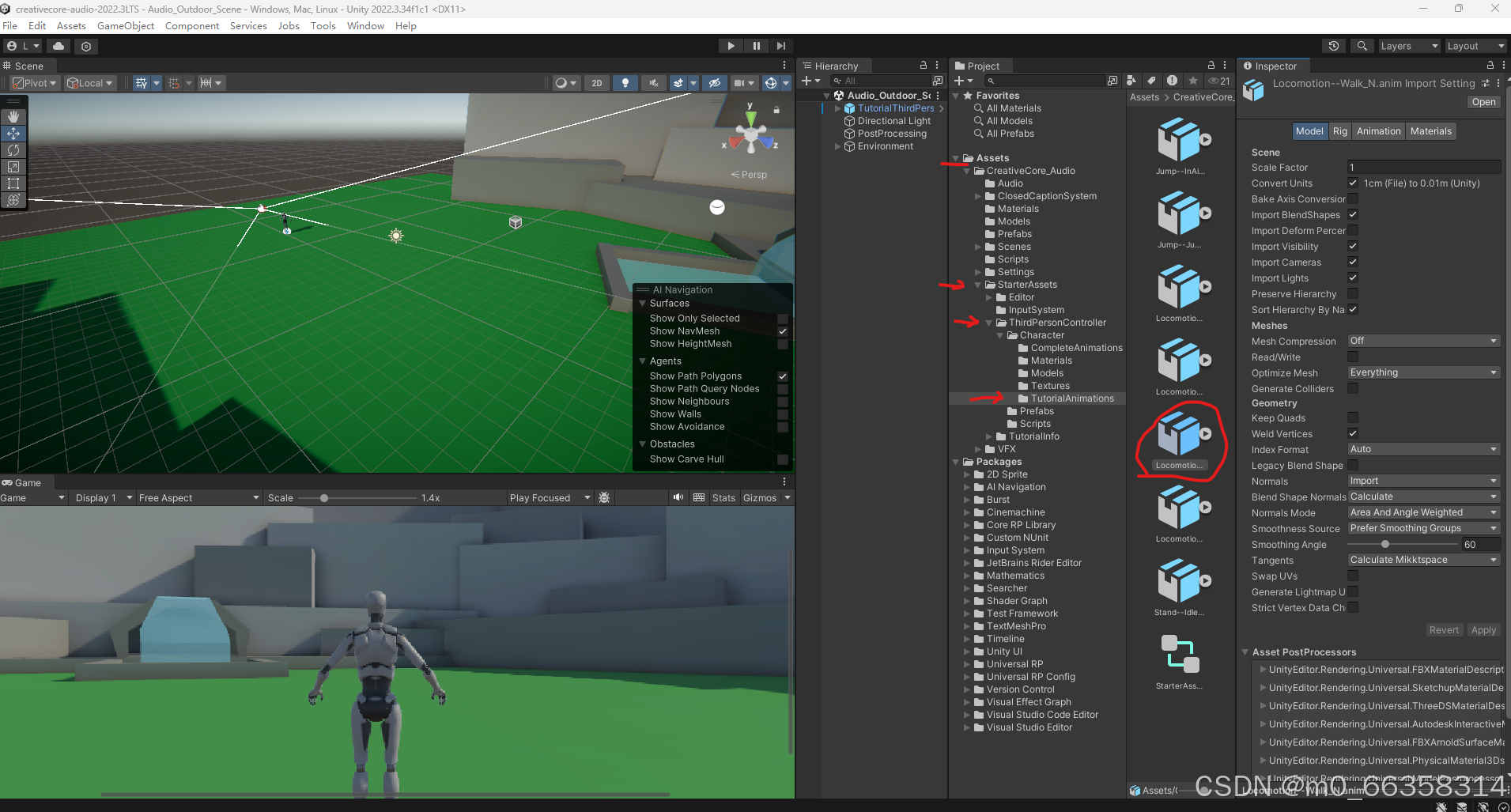
Task: Toggle Import BlendShapes checkbox
Action: [1353, 215]
